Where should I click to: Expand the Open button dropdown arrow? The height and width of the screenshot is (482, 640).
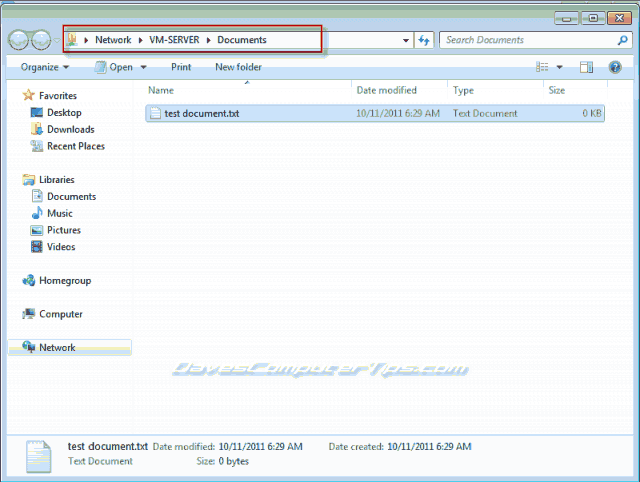tap(144, 67)
